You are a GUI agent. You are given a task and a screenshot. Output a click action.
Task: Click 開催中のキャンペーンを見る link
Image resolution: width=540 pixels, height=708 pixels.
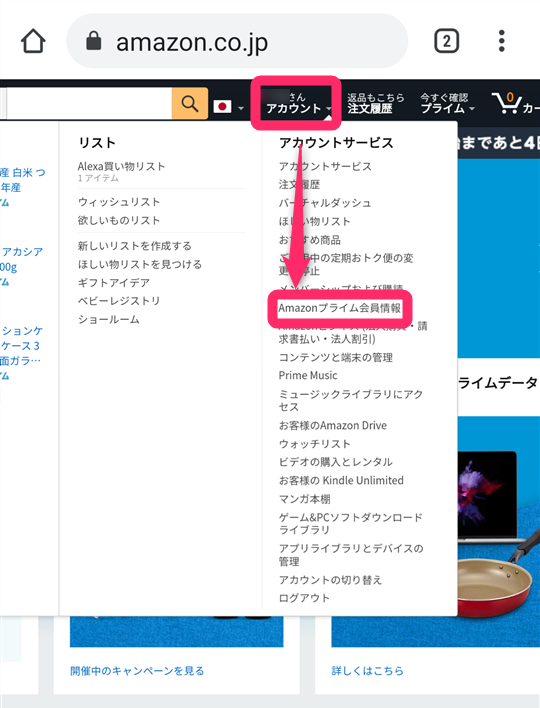click(x=137, y=671)
